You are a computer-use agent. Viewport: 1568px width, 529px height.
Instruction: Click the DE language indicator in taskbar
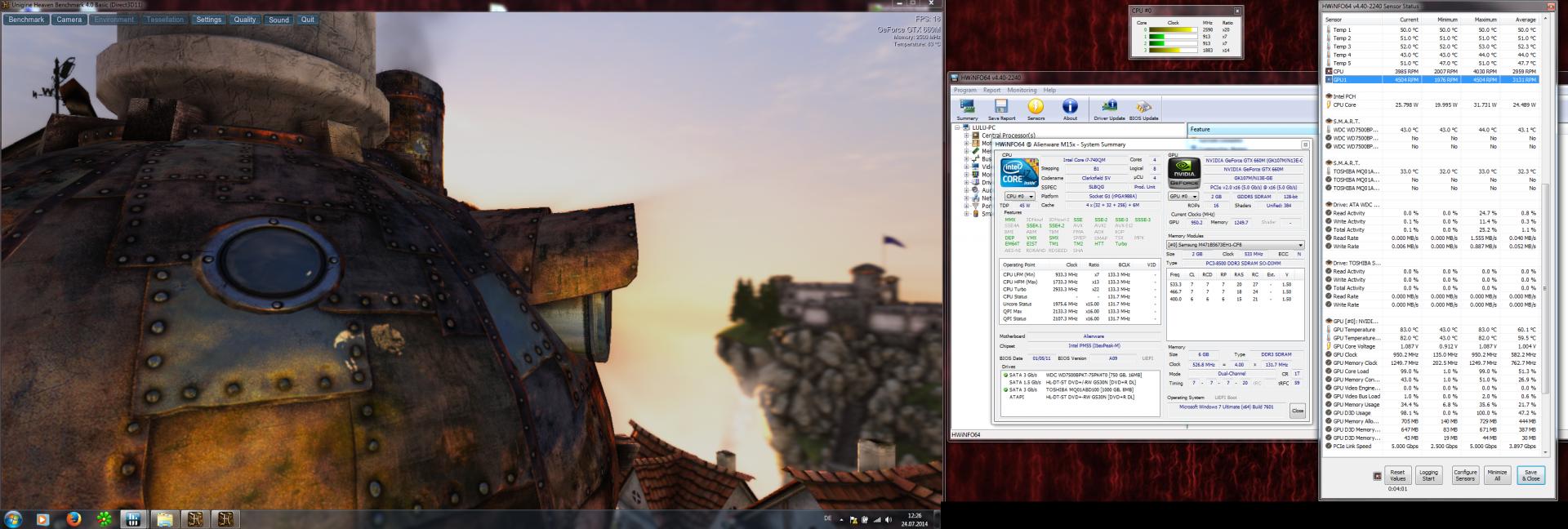[x=828, y=518]
